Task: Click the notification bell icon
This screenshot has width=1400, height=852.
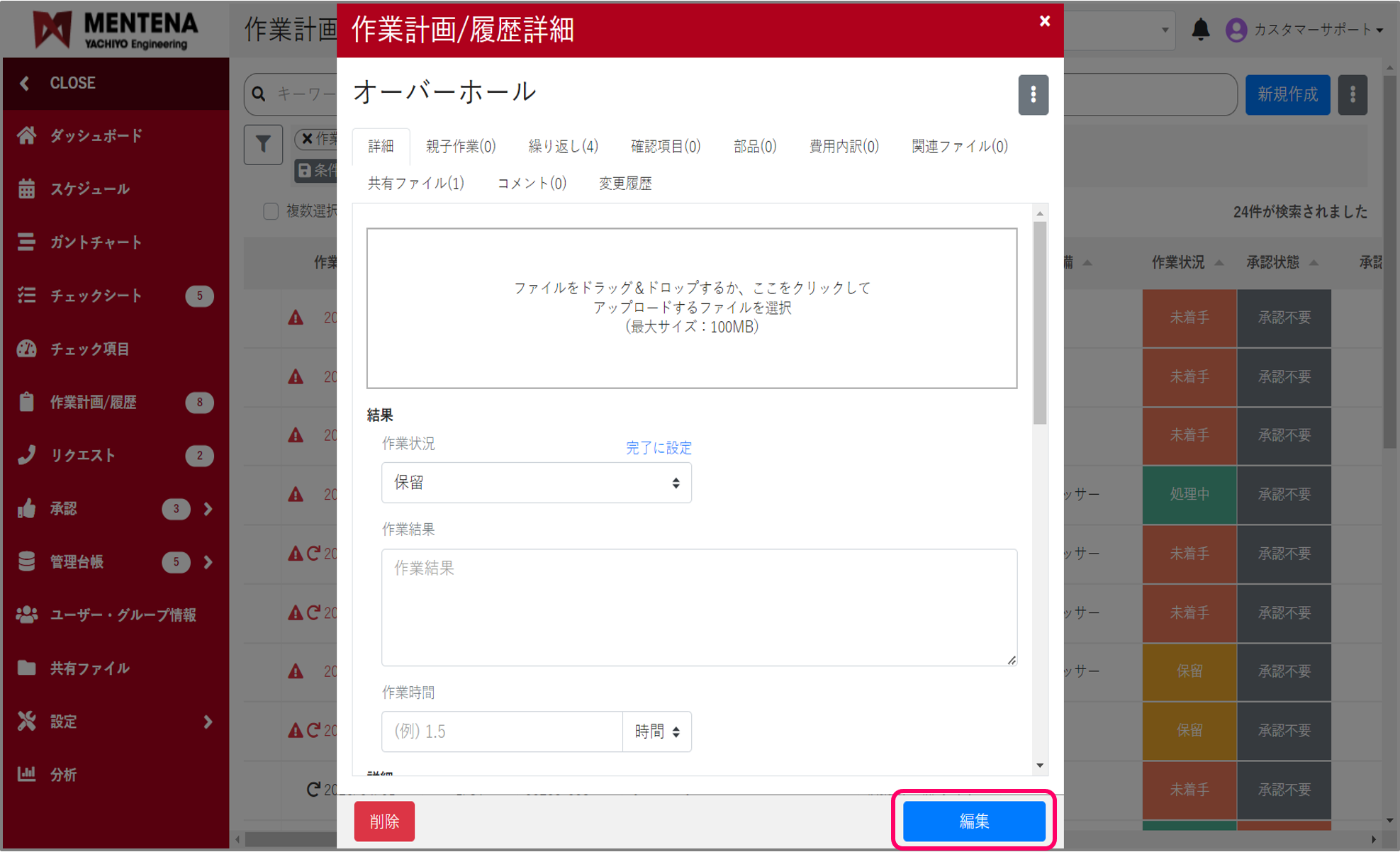Action: click(x=1201, y=30)
